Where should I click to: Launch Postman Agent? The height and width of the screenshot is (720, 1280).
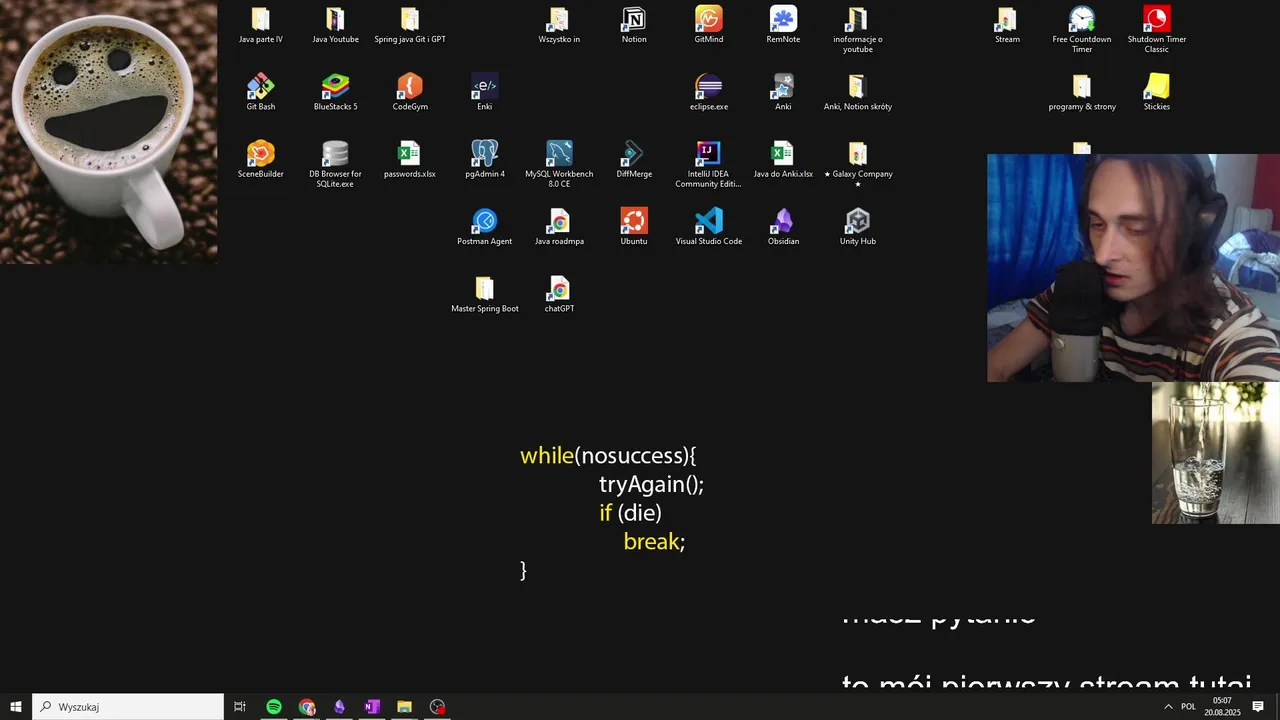pyautogui.click(x=484, y=227)
